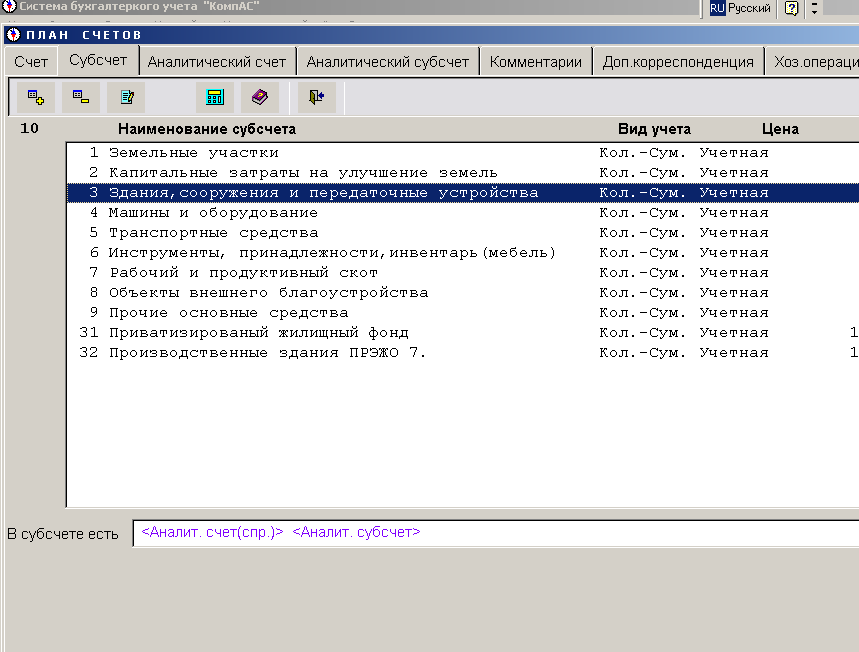The height and width of the screenshot is (652, 859).
Task: Click the RU language indicator
Action: coord(717,8)
